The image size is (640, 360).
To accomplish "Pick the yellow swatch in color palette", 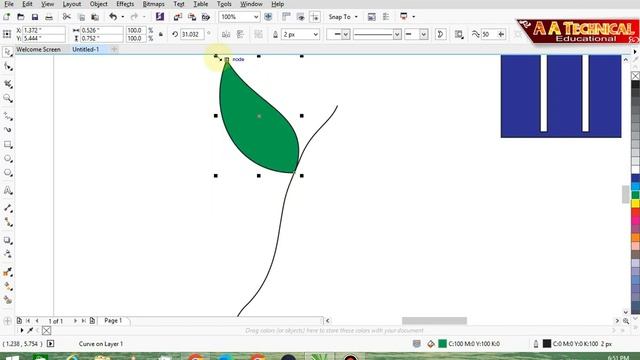I will coord(636,203).
